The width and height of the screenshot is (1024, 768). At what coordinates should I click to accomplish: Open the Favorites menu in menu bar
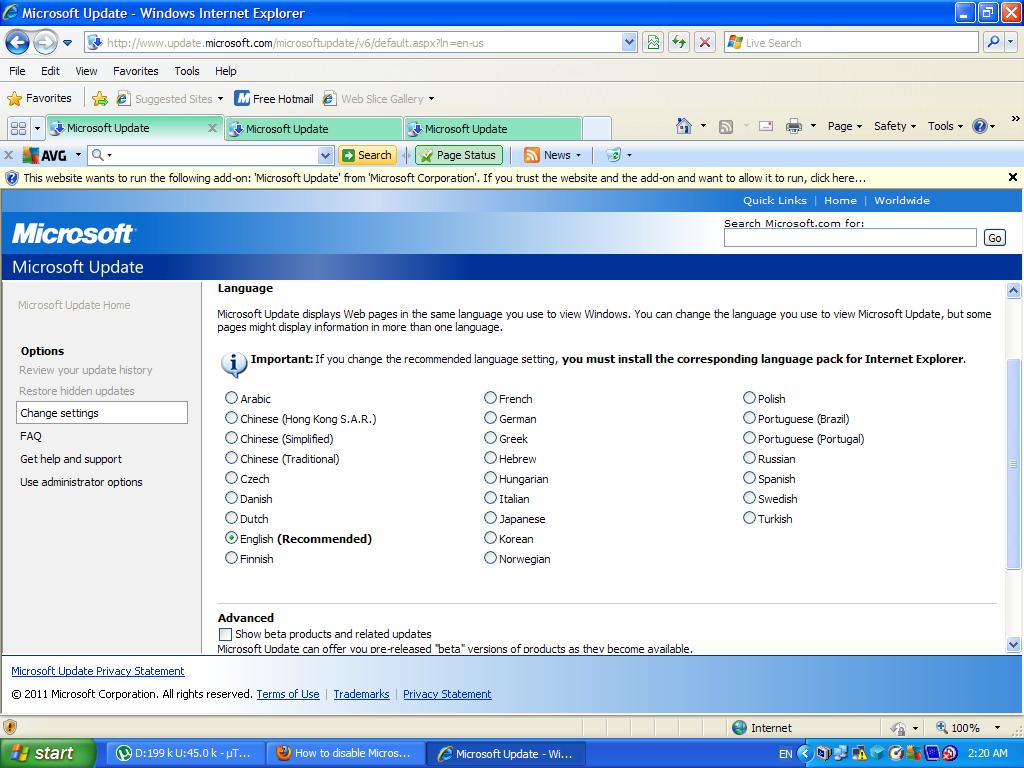pyautogui.click(x=135, y=71)
